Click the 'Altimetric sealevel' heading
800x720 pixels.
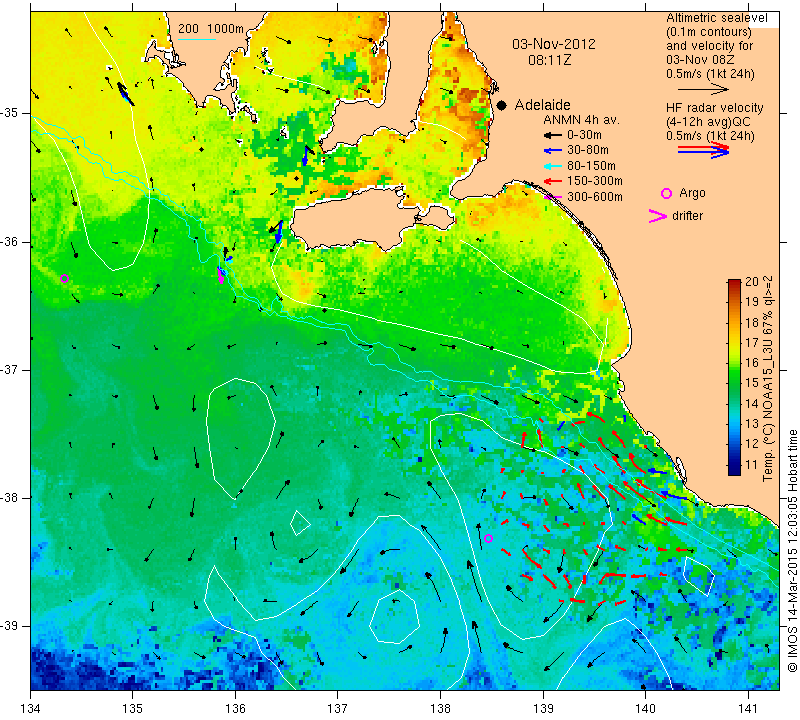pos(716,18)
